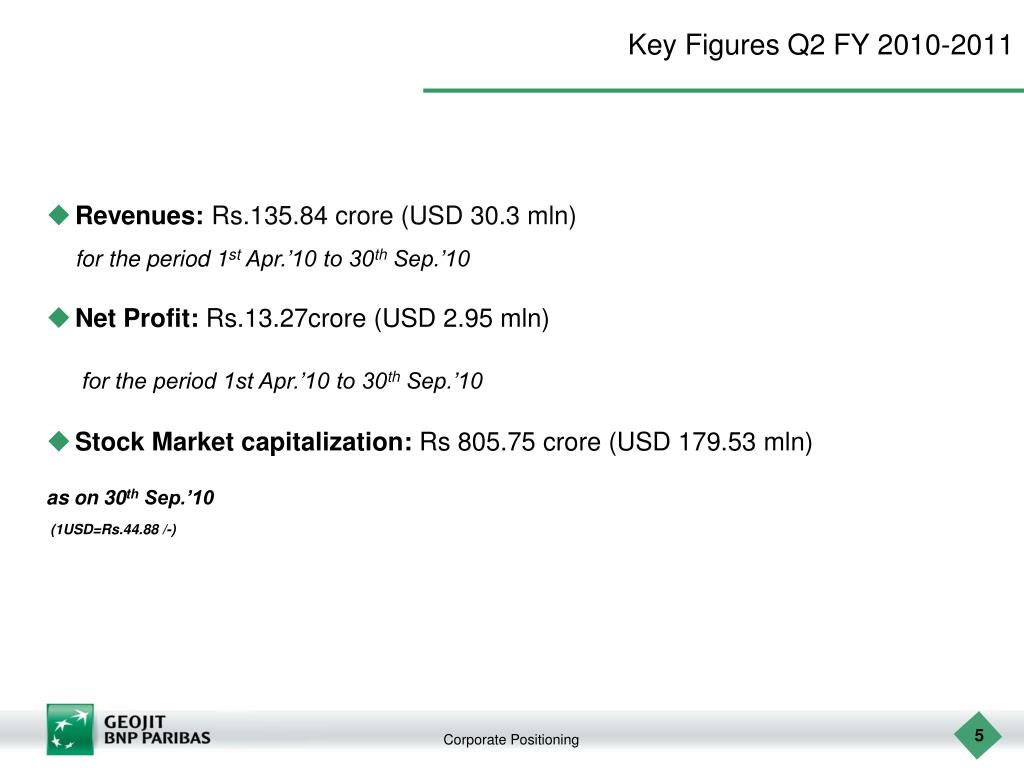Click the Net Profit bold heading
The image size is (1024, 768).
point(137,318)
